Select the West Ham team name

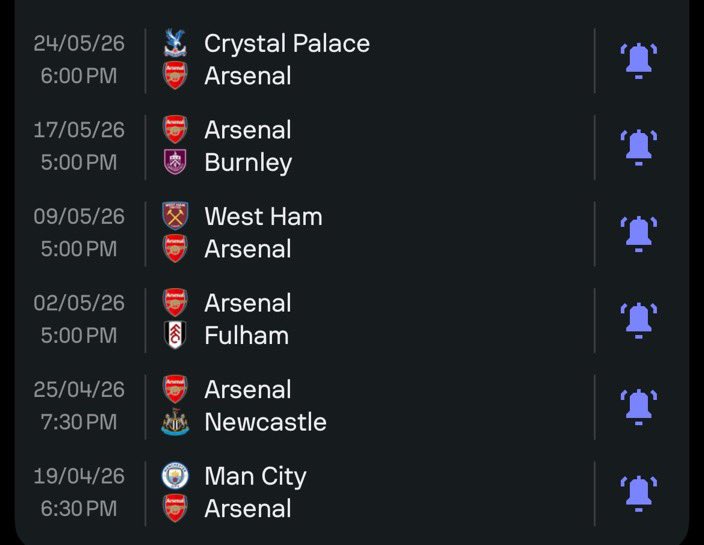pos(263,216)
